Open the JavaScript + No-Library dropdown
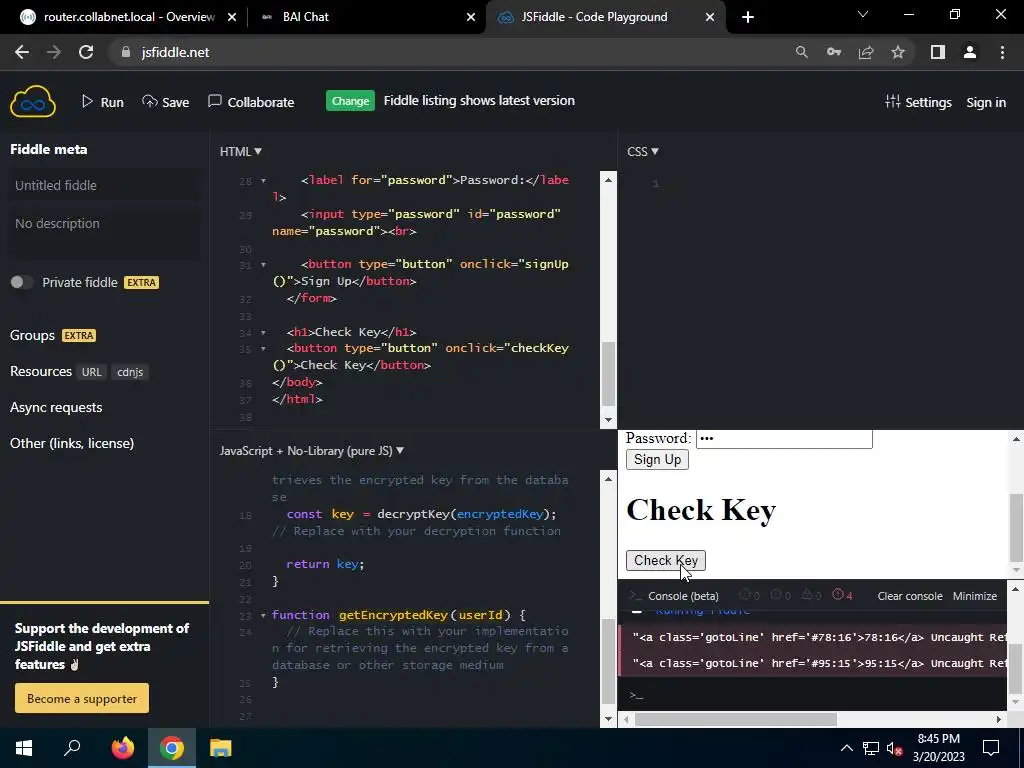 click(312, 451)
